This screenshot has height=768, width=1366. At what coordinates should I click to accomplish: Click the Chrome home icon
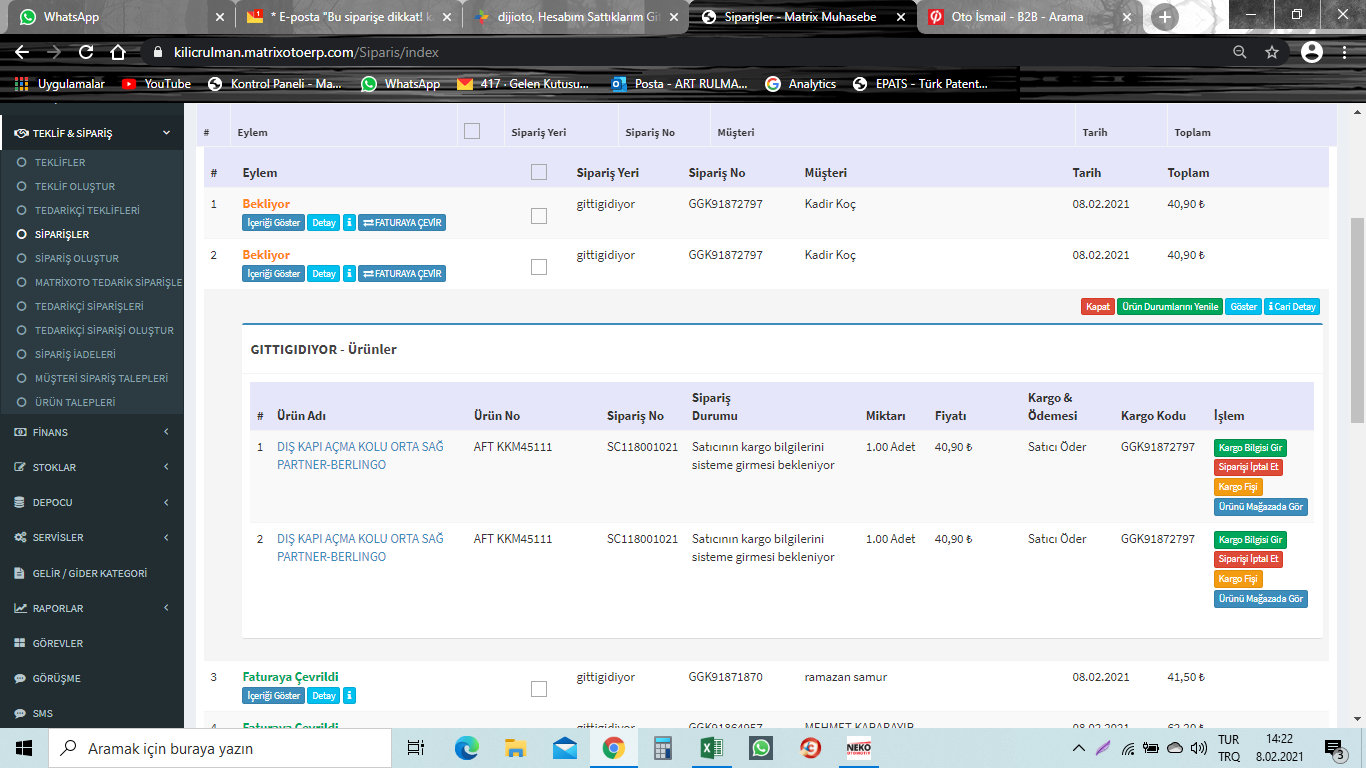pyautogui.click(x=118, y=52)
